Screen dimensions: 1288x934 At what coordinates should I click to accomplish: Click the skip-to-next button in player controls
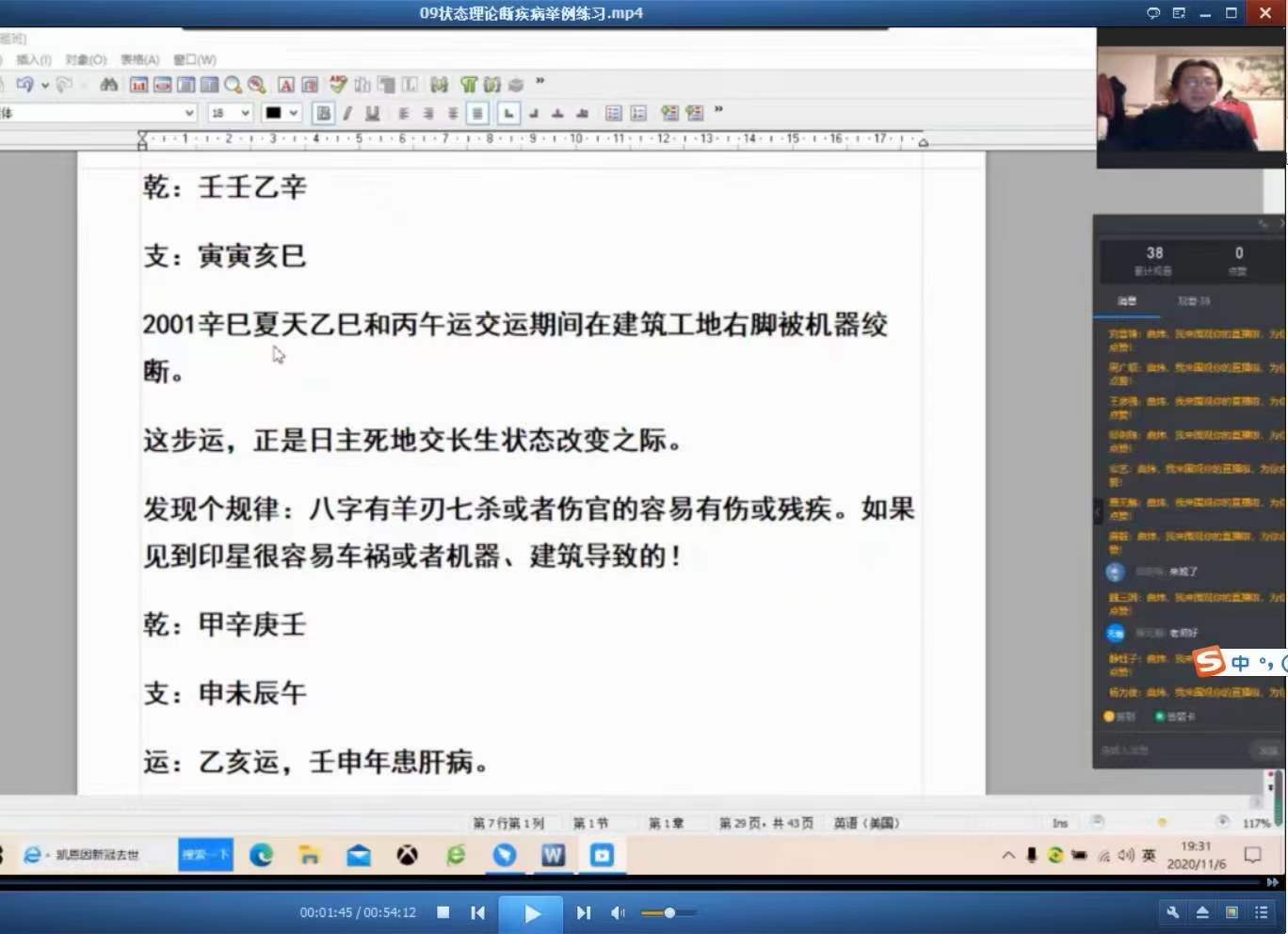[584, 912]
